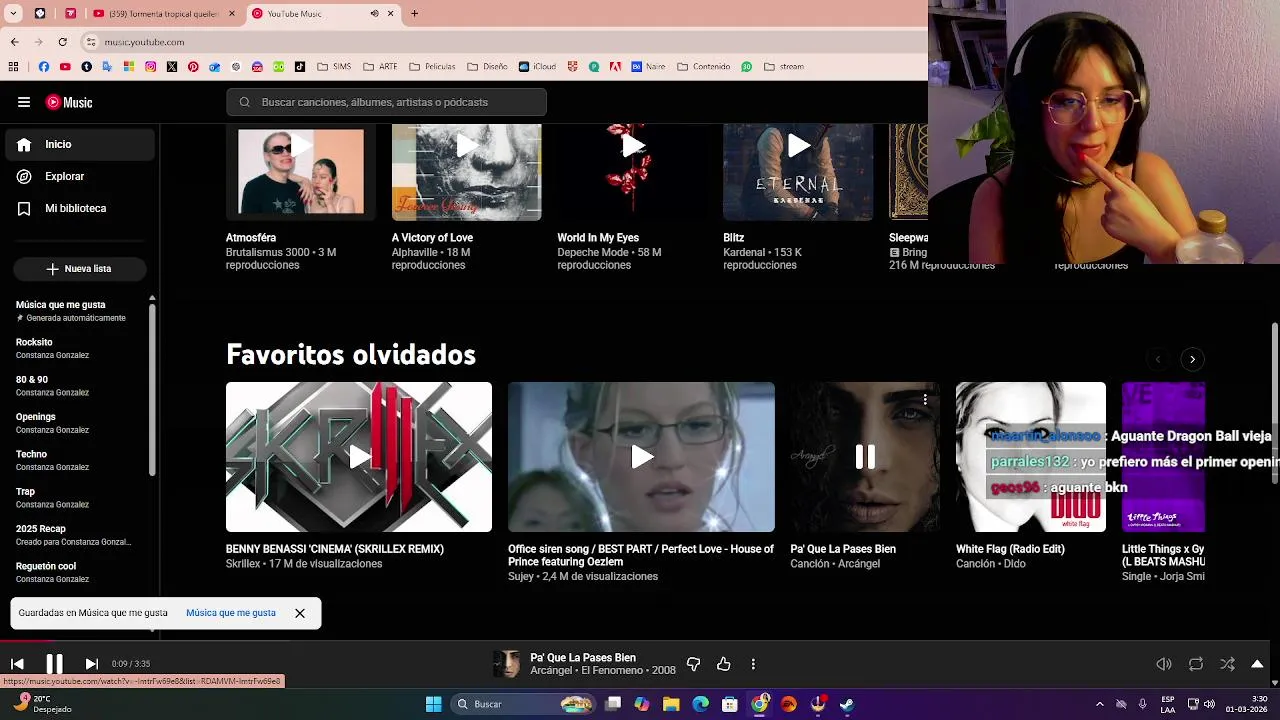Open the Facebook bookmark
The width and height of the screenshot is (1280, 720).
[x=43, y=67]
